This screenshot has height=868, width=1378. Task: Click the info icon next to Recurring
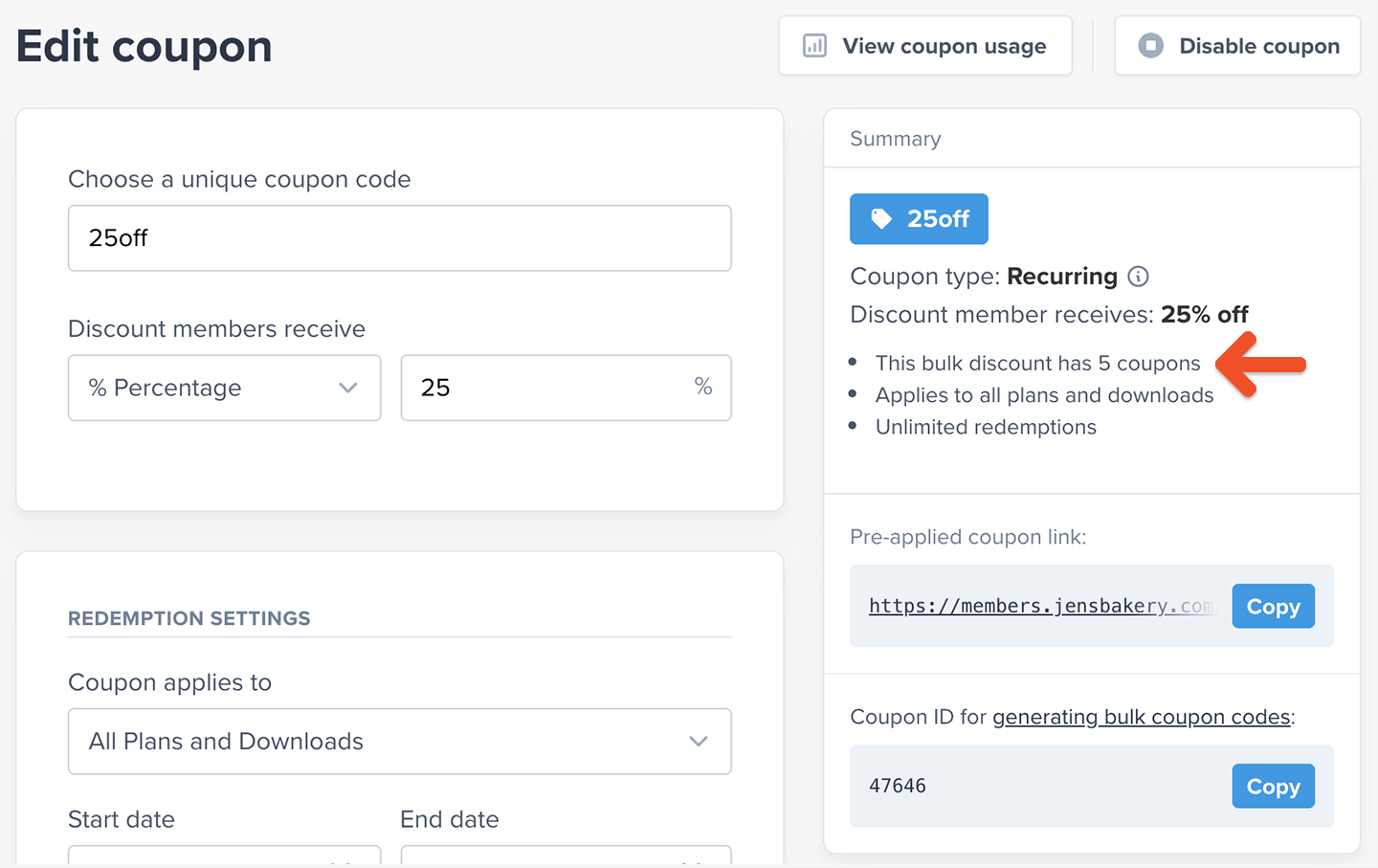point(1138,277)
